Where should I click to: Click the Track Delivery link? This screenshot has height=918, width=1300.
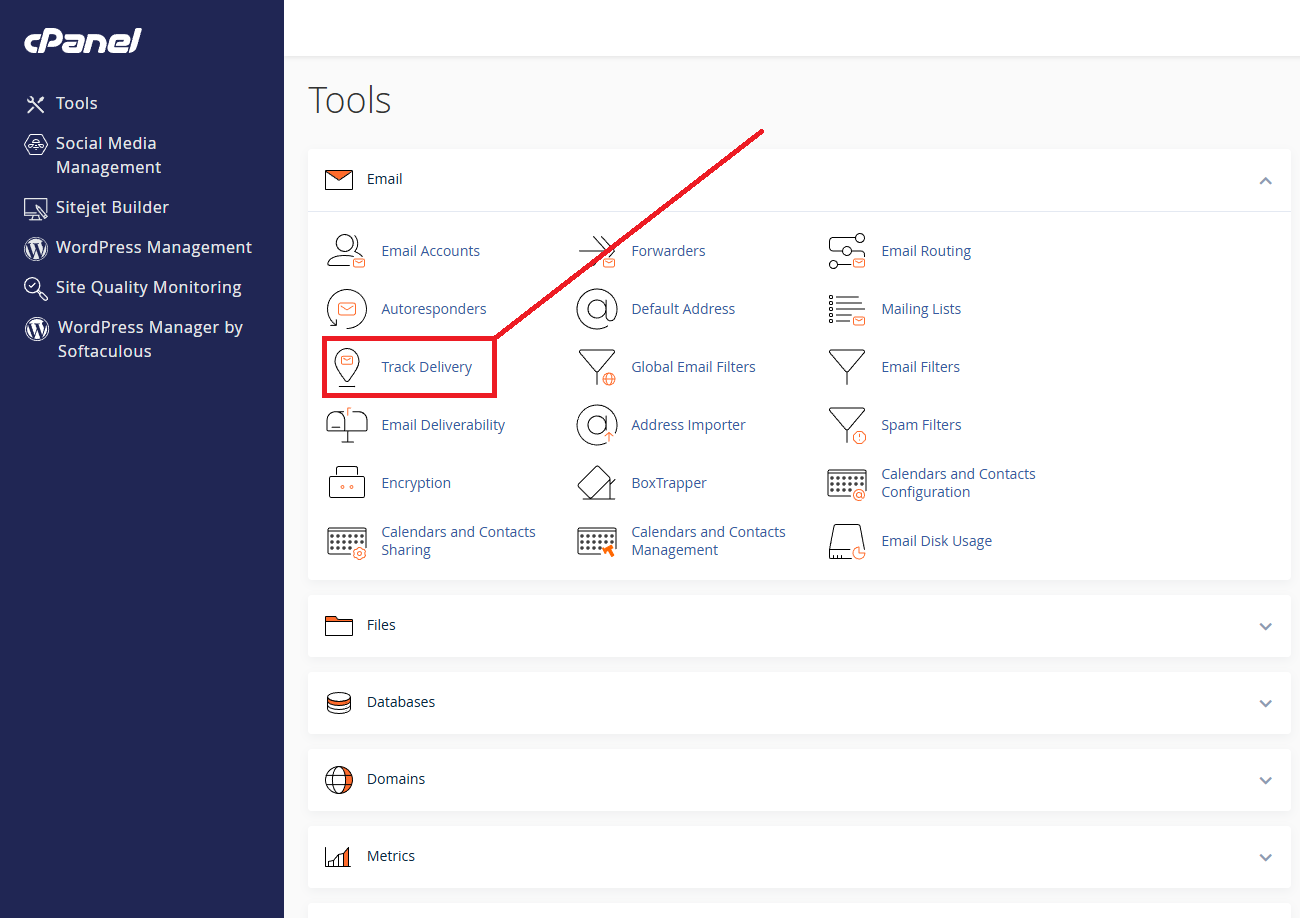tap(426, 367)
